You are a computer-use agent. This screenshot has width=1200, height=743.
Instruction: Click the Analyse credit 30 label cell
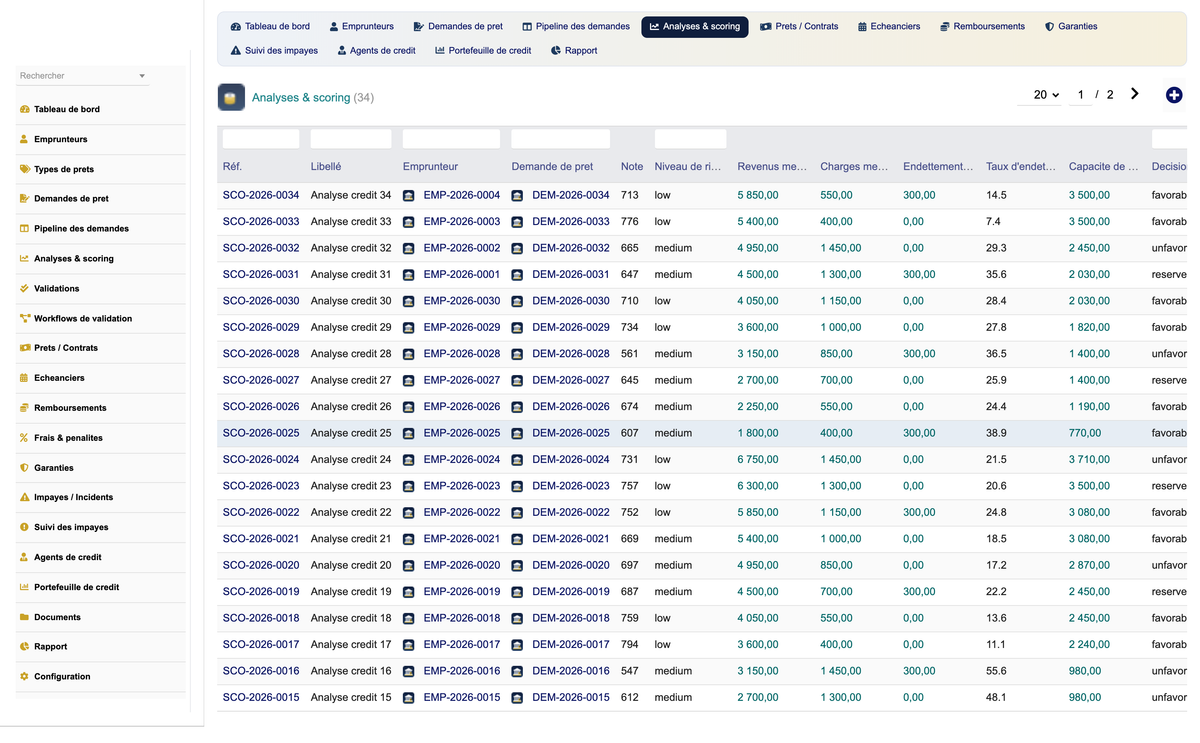coord(351,301)
